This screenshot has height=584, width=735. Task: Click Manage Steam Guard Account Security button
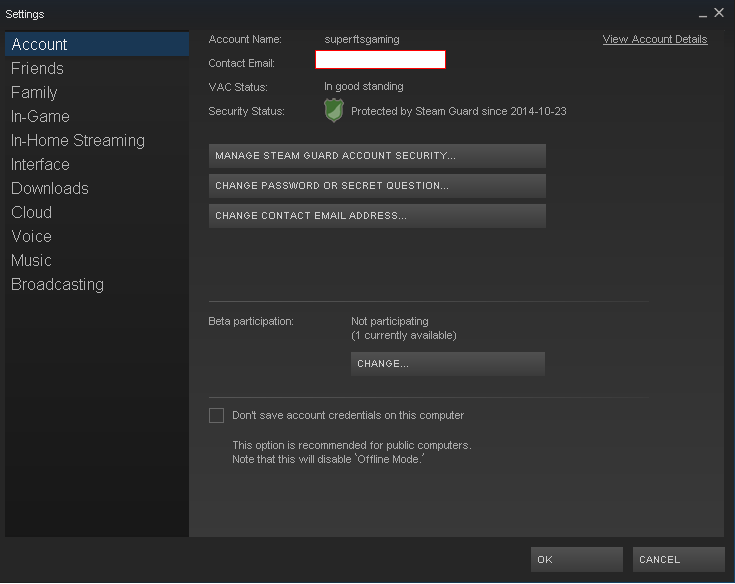coord(377,156)
